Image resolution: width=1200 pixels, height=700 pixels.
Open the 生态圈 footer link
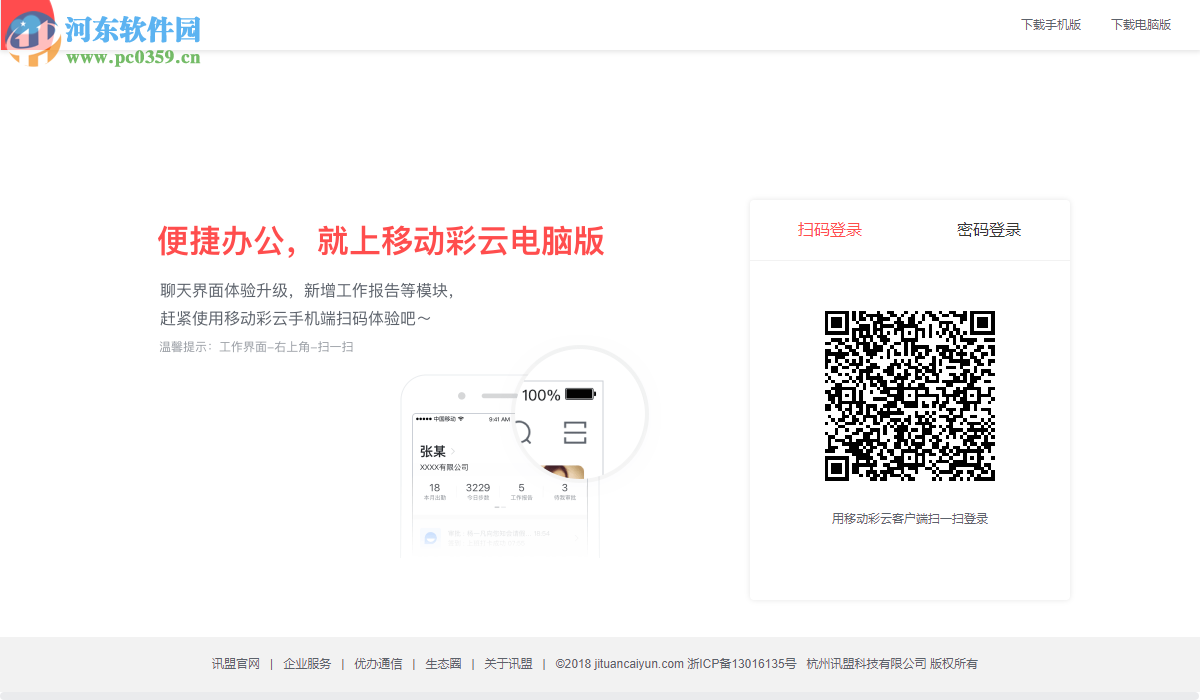coord(443,664)
